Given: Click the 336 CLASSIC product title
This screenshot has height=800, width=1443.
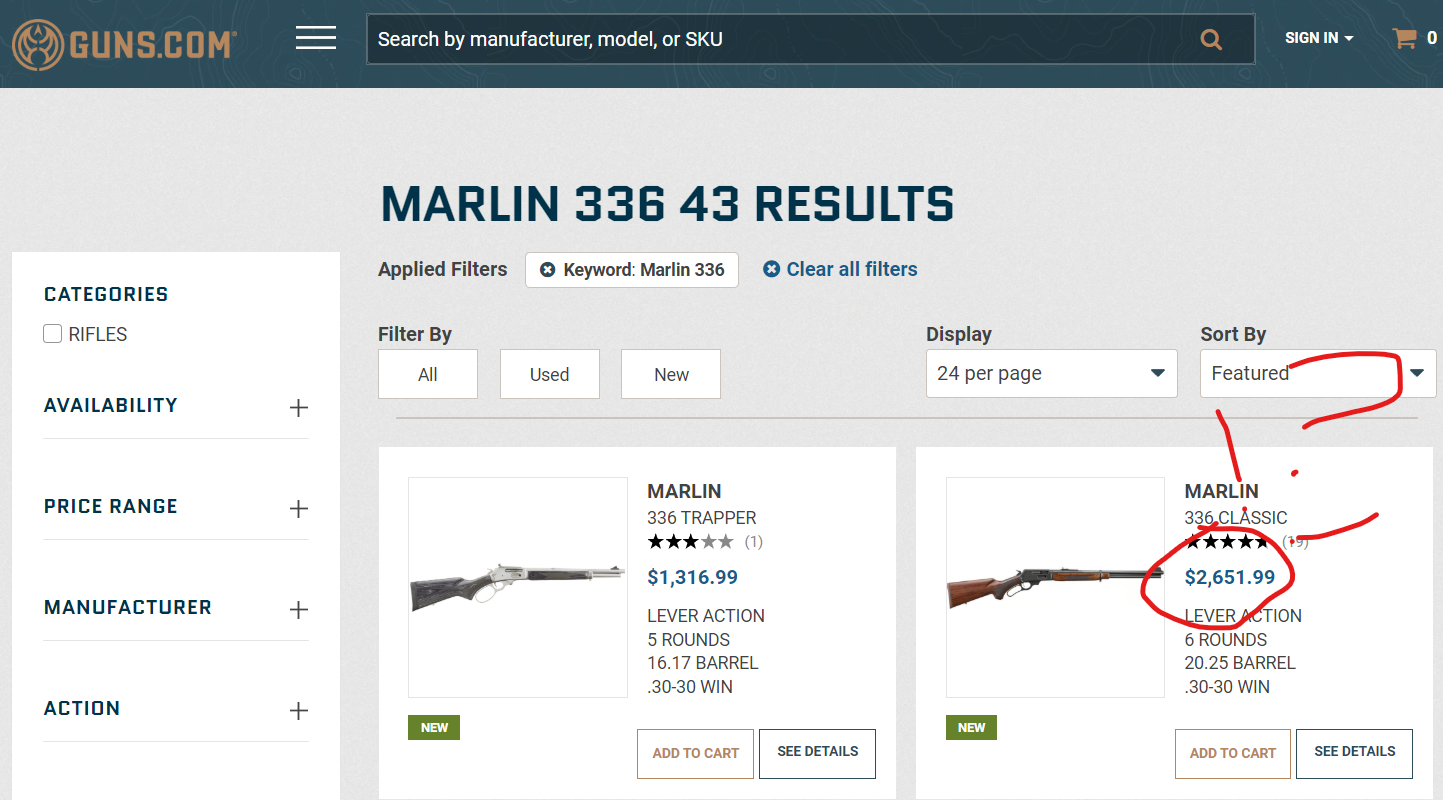Looking at the screenshot, I should tap(1236, 518).
